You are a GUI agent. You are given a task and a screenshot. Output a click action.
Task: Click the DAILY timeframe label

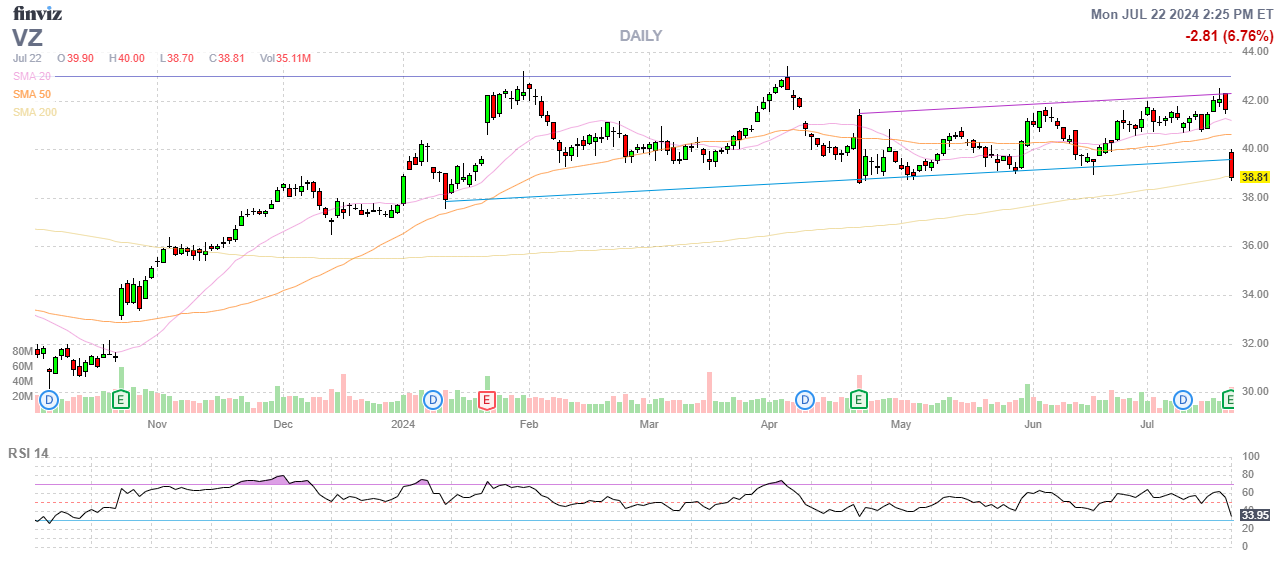point(640,36)
